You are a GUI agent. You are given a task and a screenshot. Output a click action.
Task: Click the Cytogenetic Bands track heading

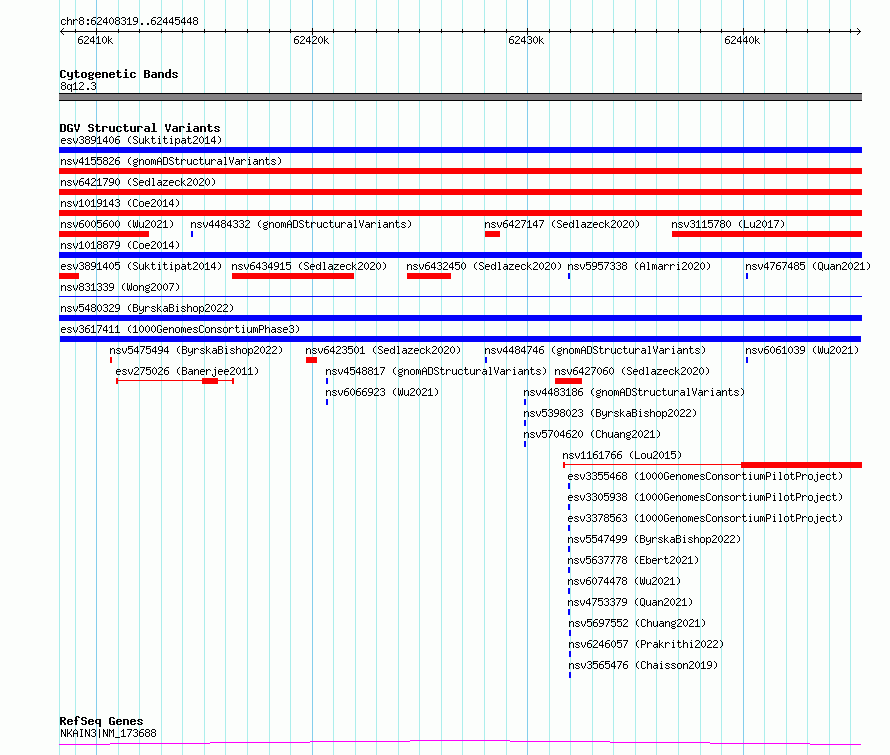[x=119, y=74]
